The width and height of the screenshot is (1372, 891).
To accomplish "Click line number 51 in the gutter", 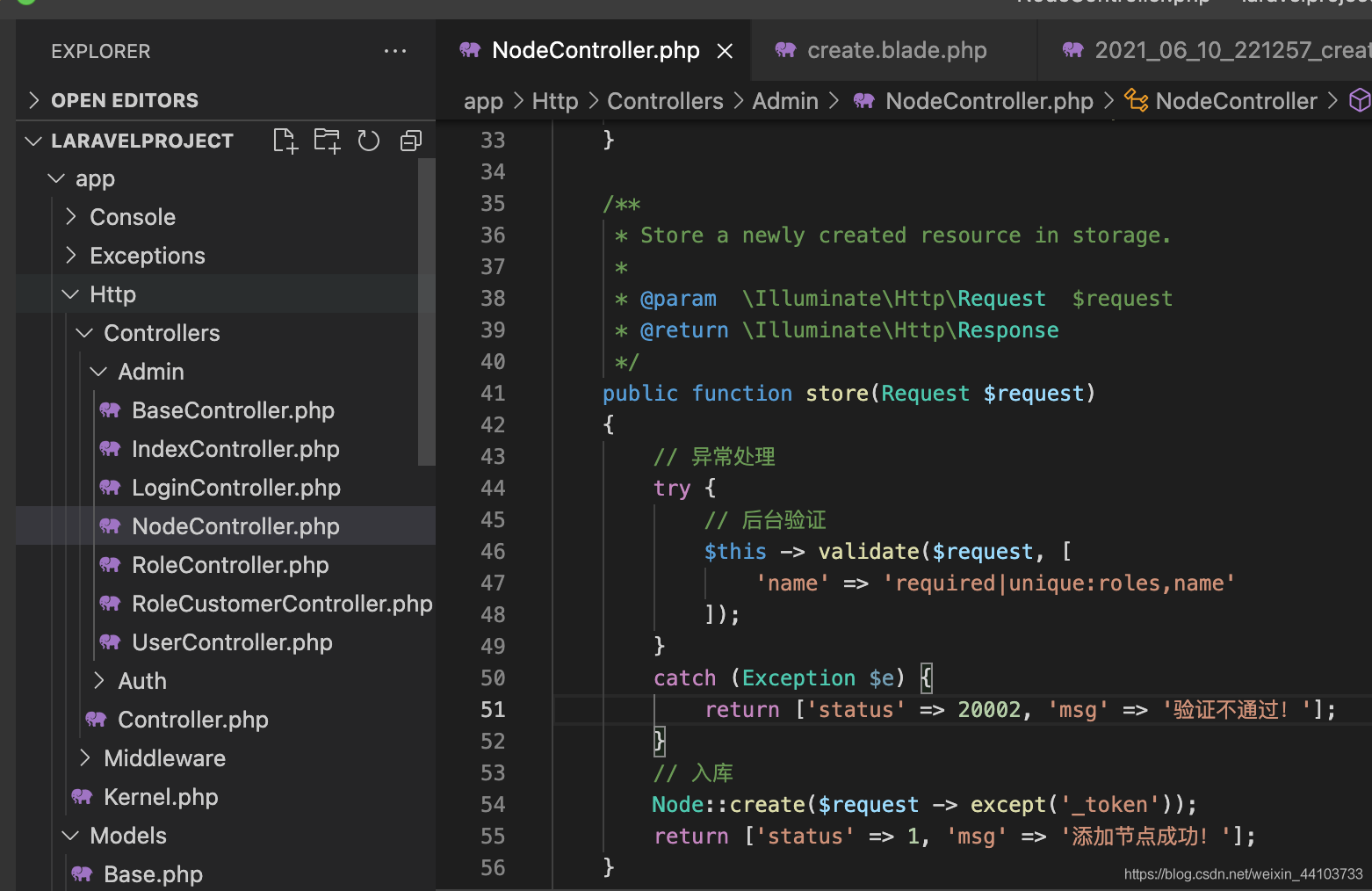I will pyautogui.click(x=493, y=709).
